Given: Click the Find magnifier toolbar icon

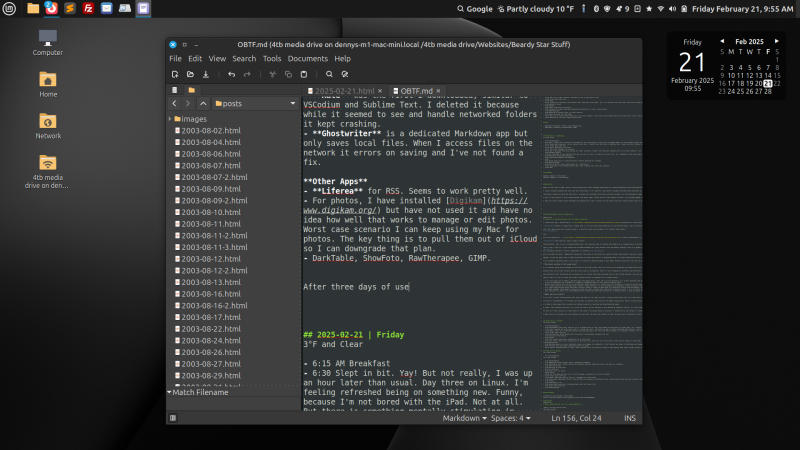Looking at the screenshot, I should [x=329, y=74].
